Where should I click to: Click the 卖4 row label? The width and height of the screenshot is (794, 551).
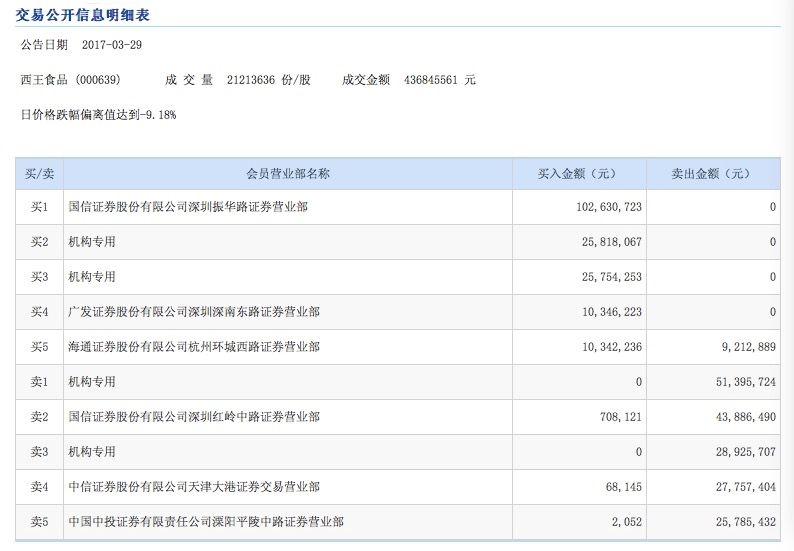pos(39,486)
